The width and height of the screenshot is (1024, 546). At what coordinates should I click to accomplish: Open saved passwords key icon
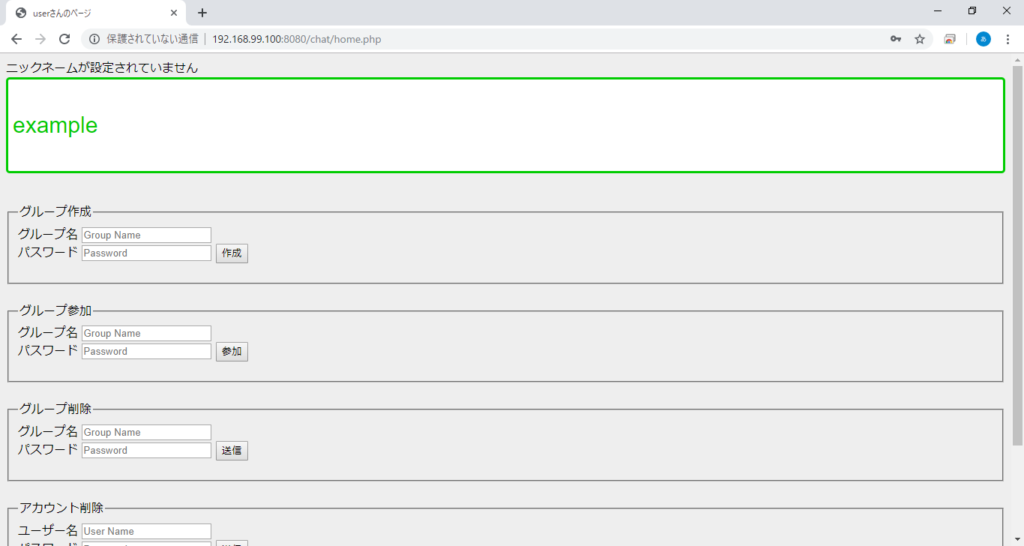coord(896,39)
